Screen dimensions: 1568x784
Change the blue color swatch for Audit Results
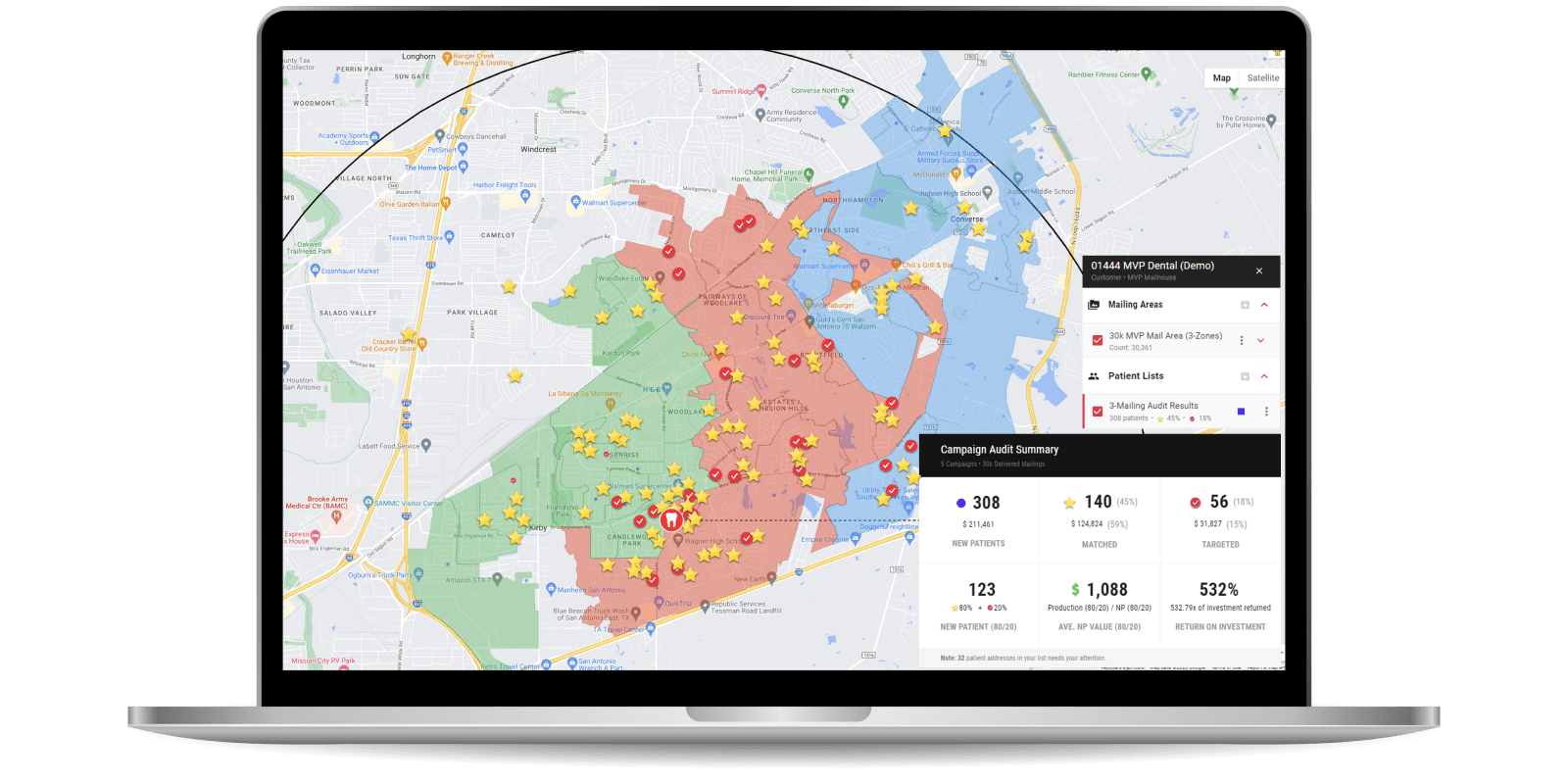pyautogui.click(x=1242, y=412)
